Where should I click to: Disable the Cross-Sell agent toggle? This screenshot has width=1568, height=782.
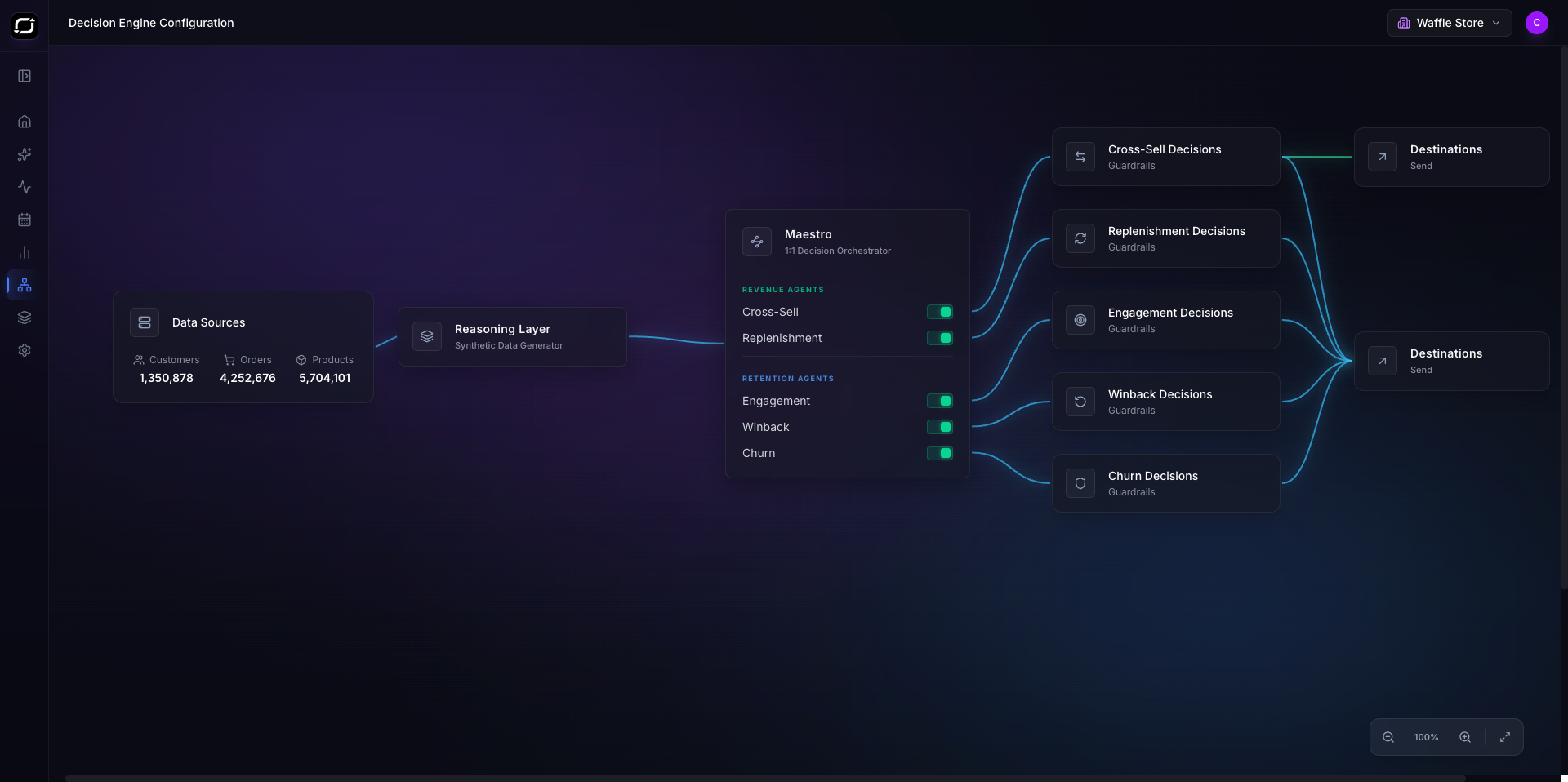pyautogui.click(x=939, y=312)
